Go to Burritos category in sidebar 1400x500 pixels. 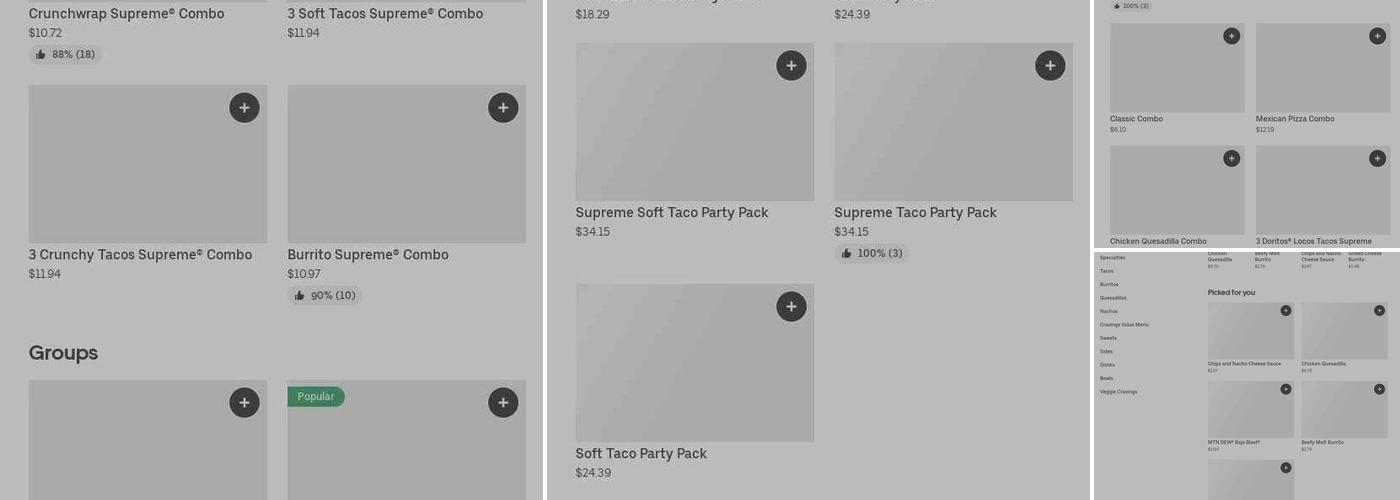click(1109, 284)
